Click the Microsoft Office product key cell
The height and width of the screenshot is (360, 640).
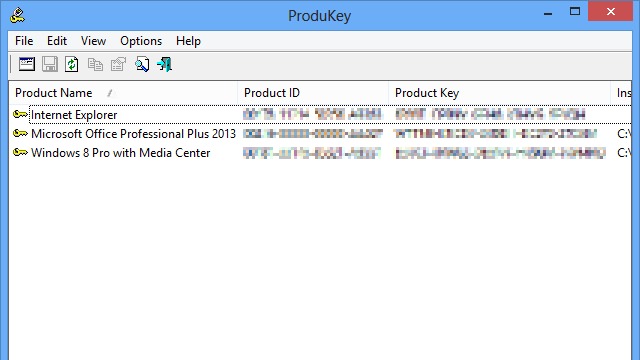pyautogui.click(x=496, y=133)
